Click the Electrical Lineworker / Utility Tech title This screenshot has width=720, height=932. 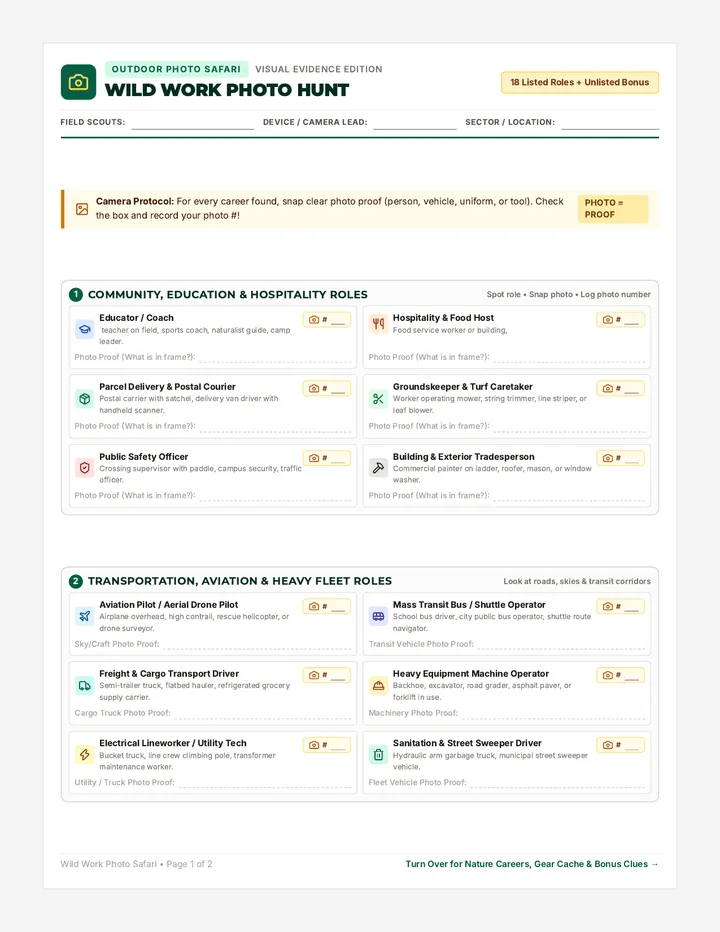click(x=173, y=743)
